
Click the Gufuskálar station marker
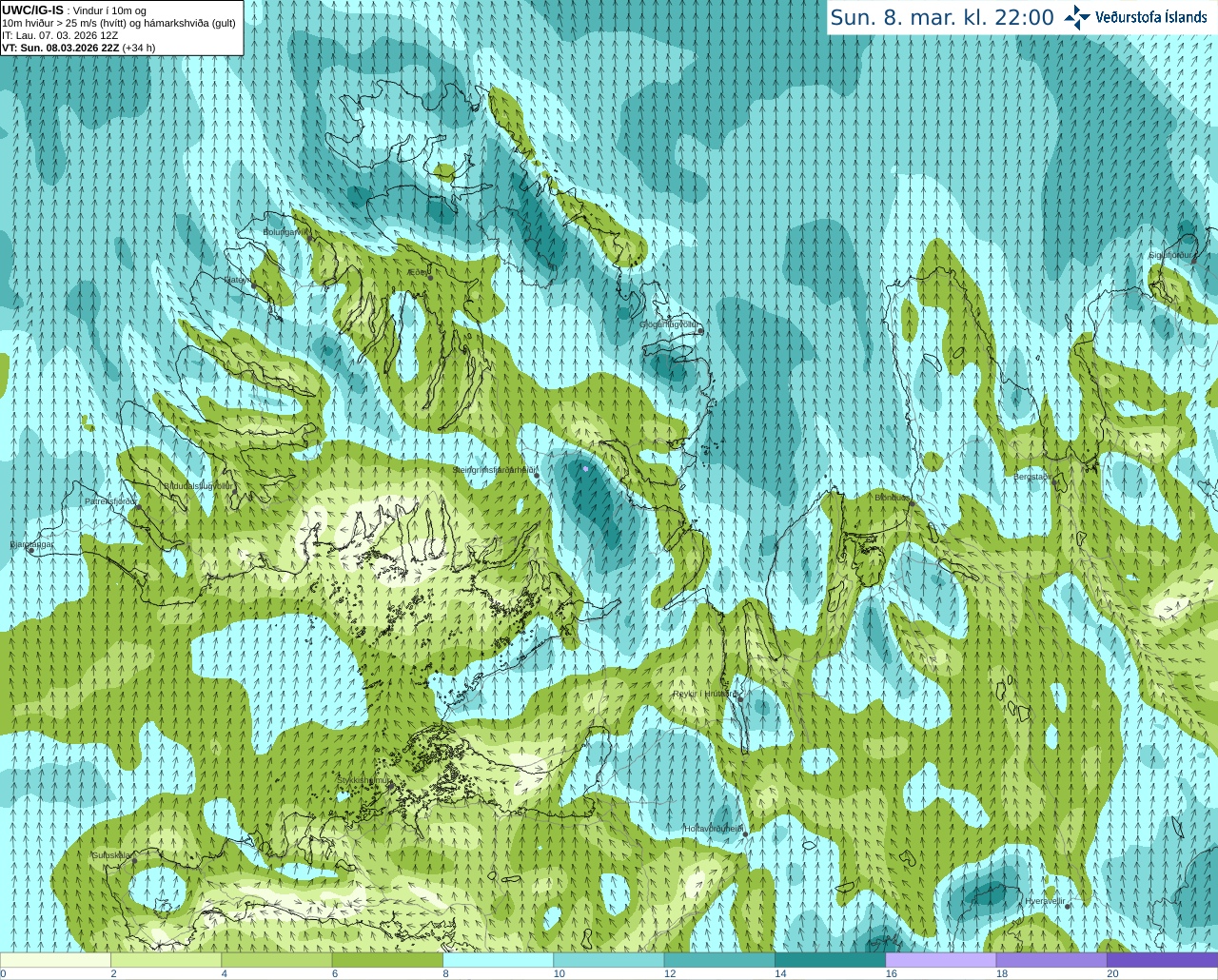(134, 861)
